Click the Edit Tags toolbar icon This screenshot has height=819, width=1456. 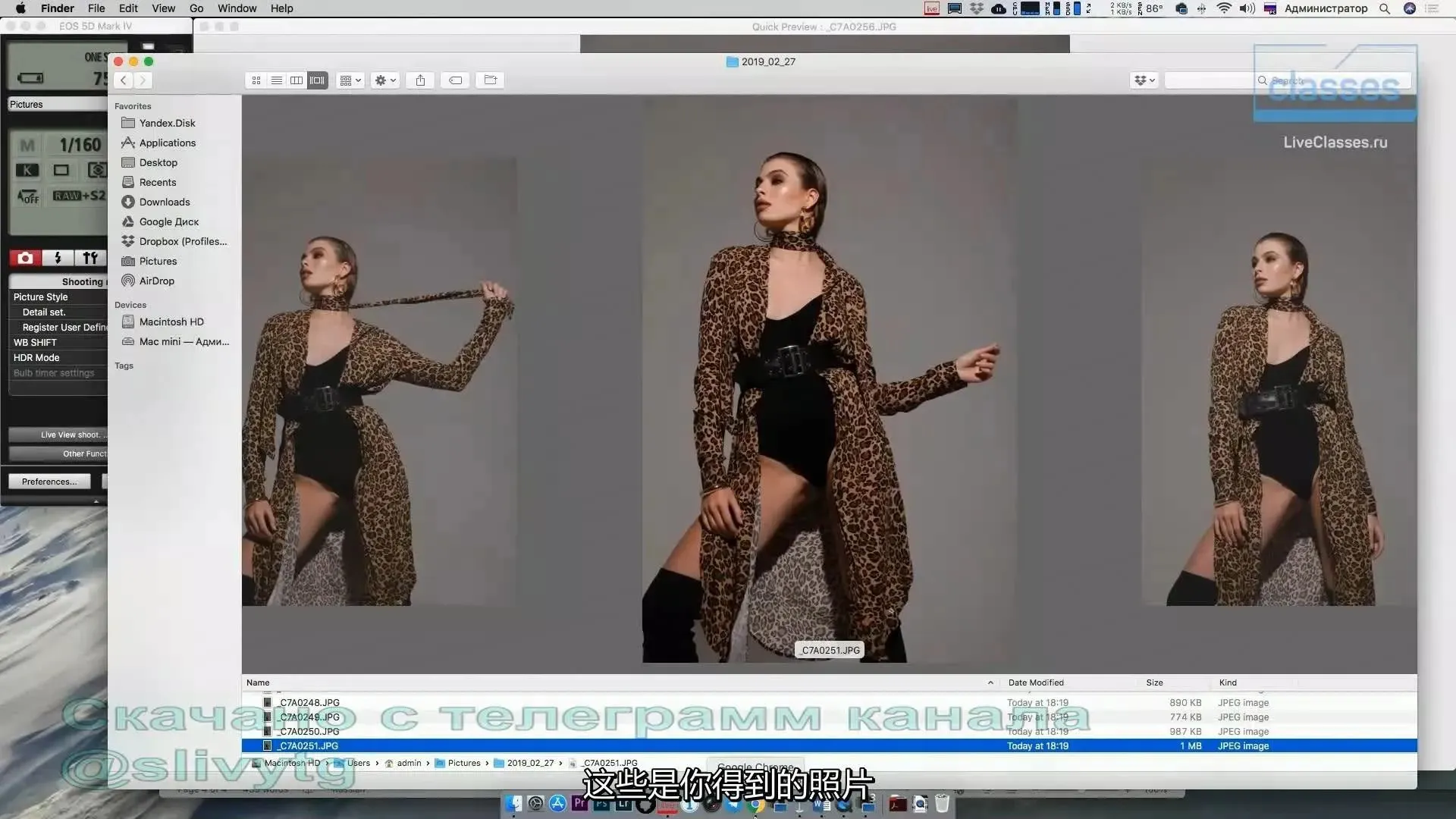[x=455, y=80]
